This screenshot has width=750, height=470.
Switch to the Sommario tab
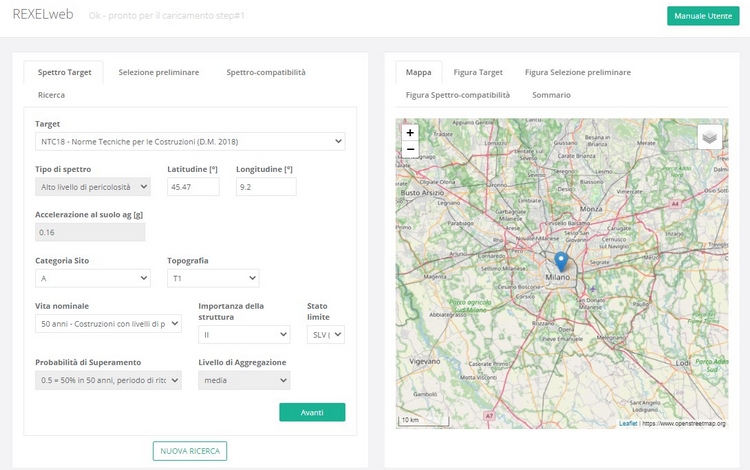tap(551, 95)
